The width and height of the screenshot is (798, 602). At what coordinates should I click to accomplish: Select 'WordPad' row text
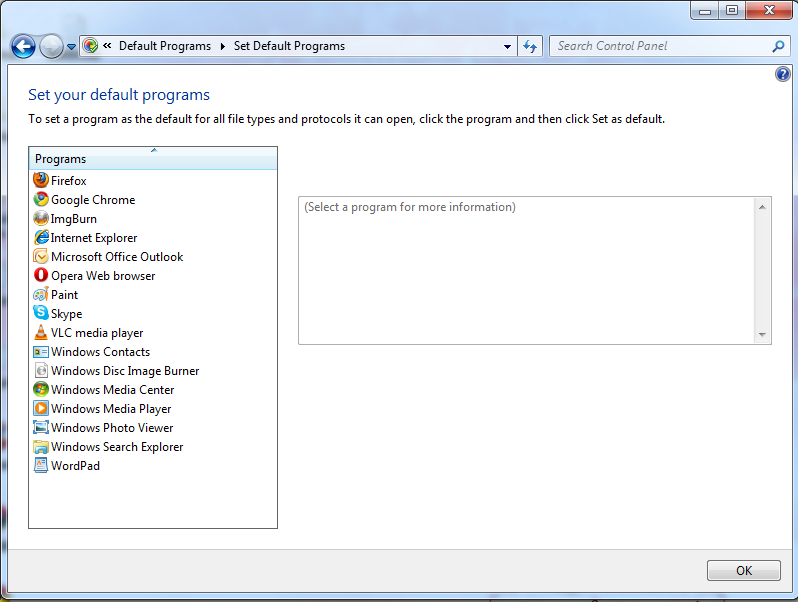[75, 466]
